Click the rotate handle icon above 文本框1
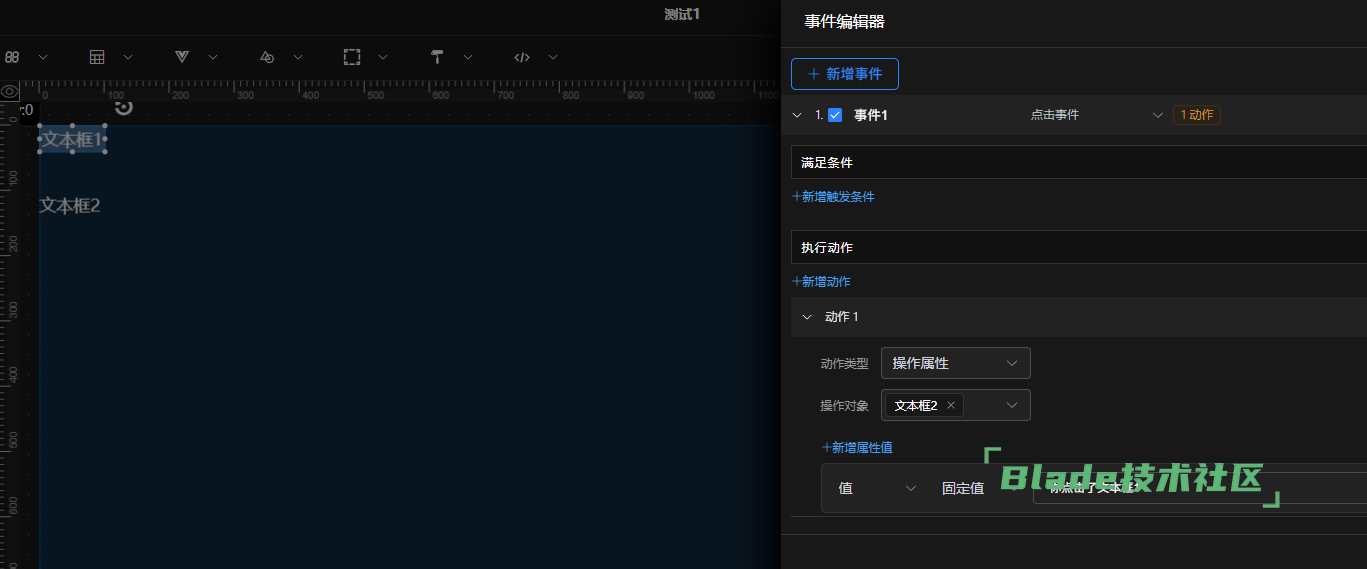The height and width of the screenshot is (569, 1367). point(123,106)
